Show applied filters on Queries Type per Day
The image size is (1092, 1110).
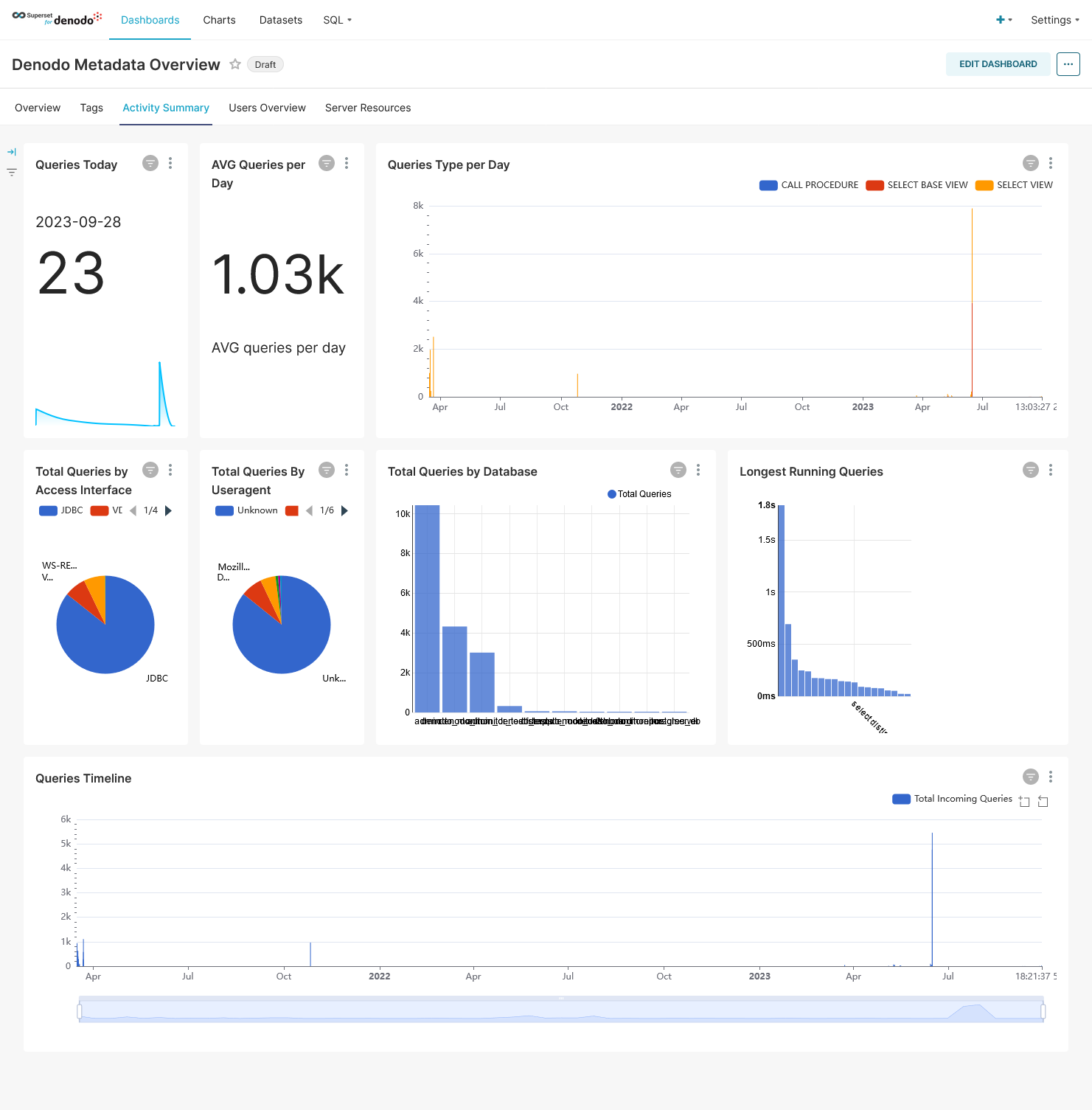point(1031,163)
